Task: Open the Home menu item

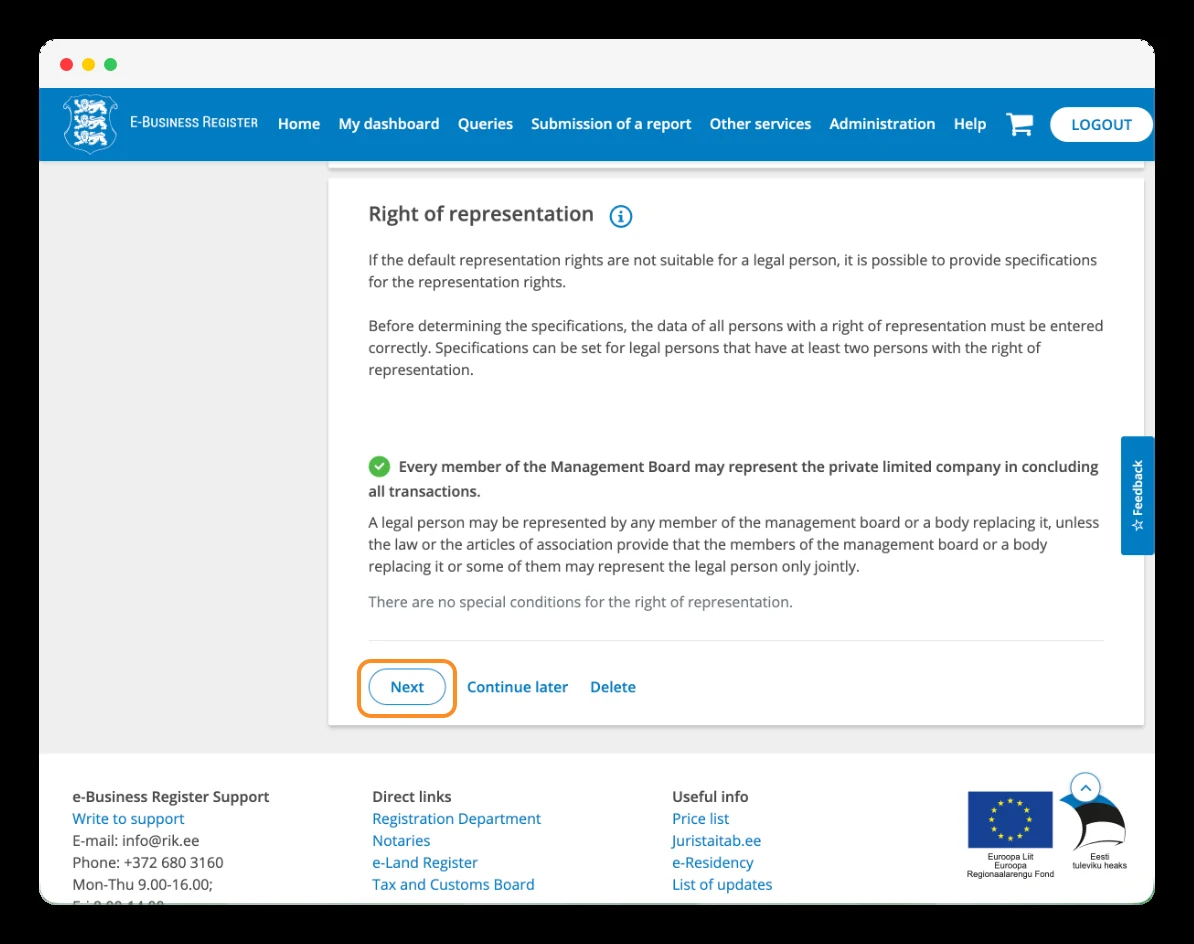Action: pyautogui.click(x=298, y=124)
